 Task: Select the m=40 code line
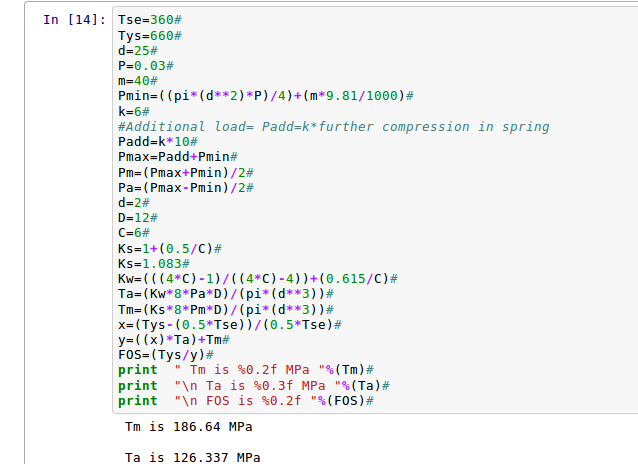[136, 80]
